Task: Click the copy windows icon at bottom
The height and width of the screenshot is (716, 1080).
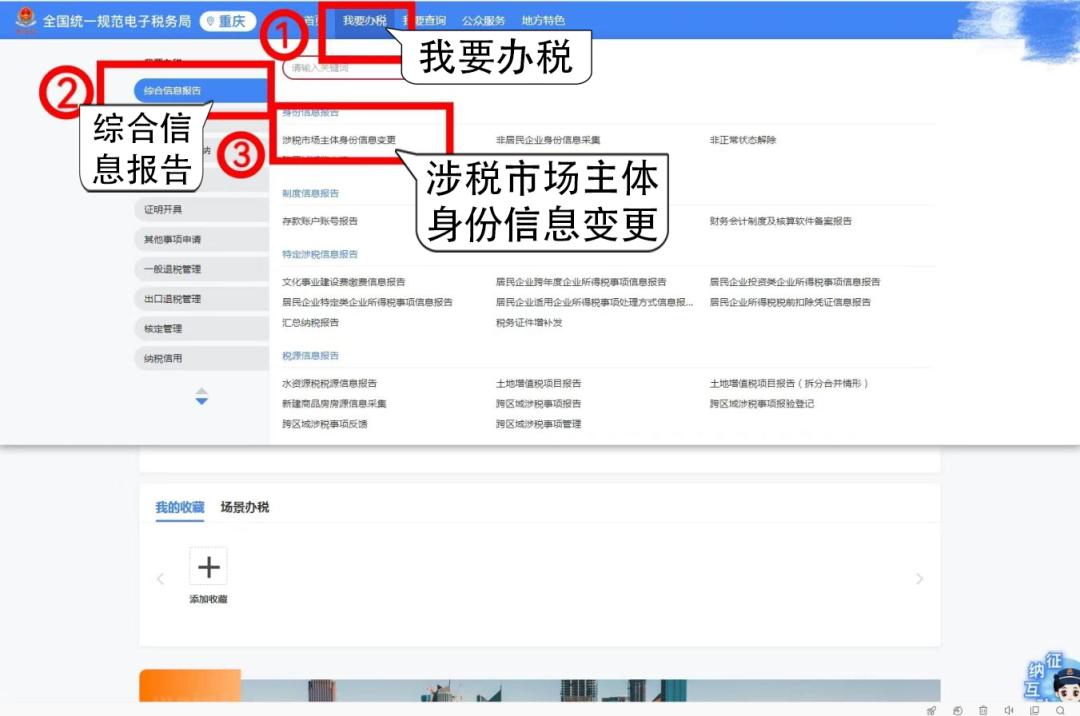Action: coord(1034,709)
